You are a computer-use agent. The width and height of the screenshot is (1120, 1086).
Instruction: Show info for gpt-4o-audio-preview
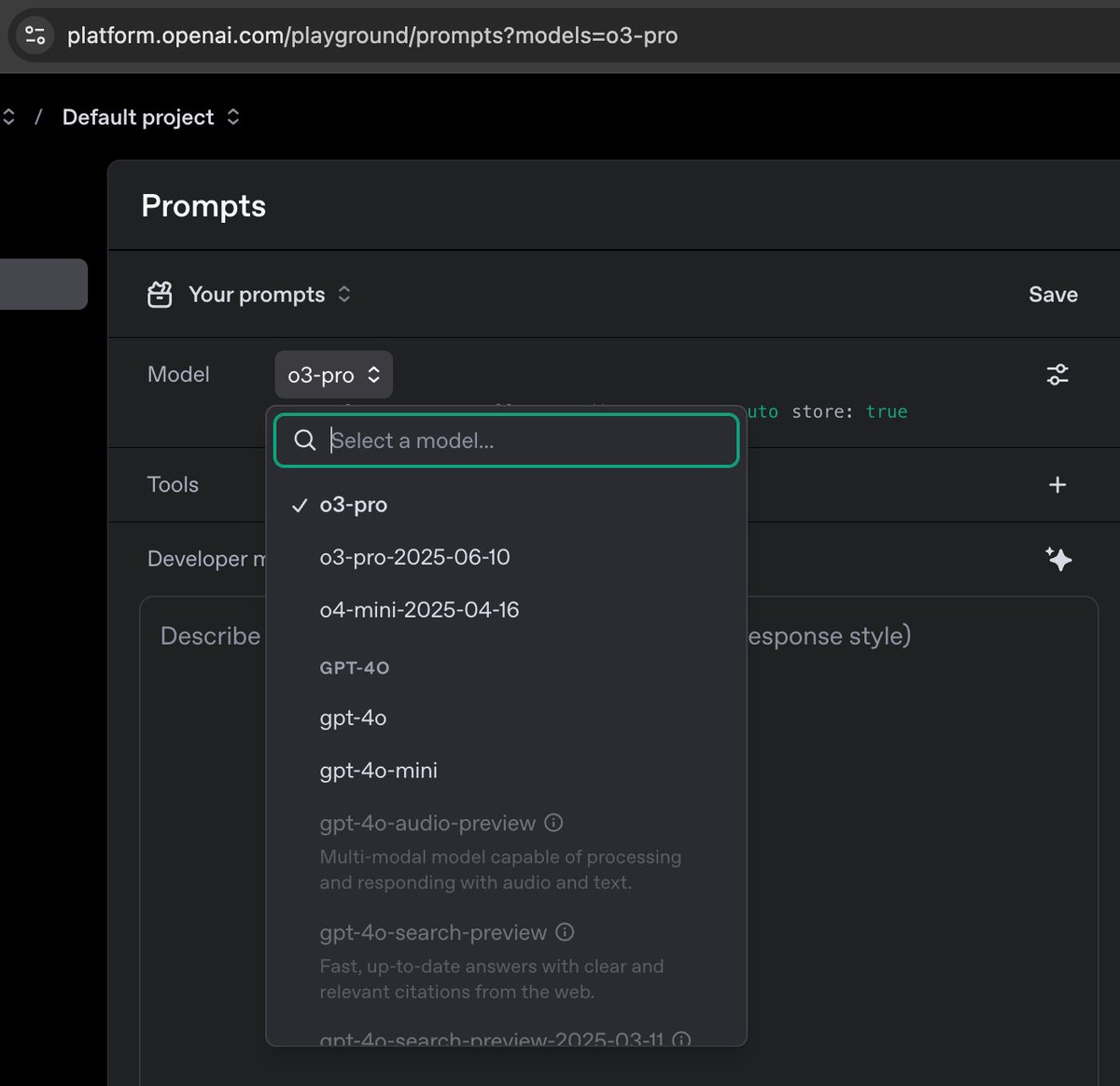pyautogui.click(x=553, y=823)
